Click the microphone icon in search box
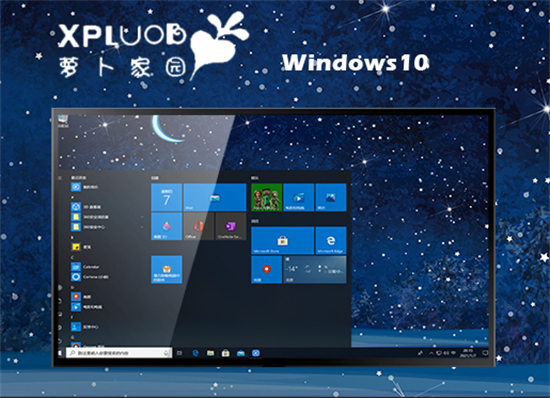Screen dimensions: 550x398 coord(167,353)
